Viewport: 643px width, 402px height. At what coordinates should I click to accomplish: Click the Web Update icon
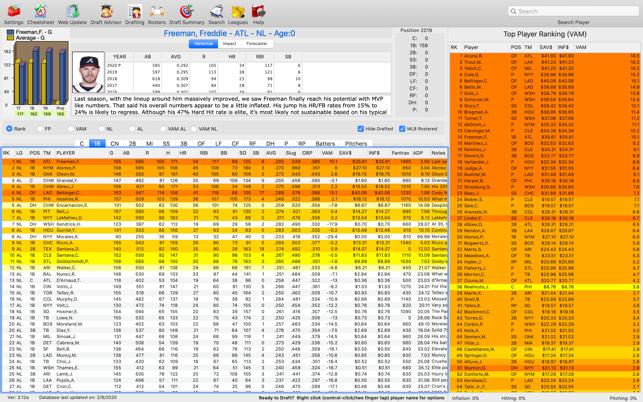[x=72, y=13]
